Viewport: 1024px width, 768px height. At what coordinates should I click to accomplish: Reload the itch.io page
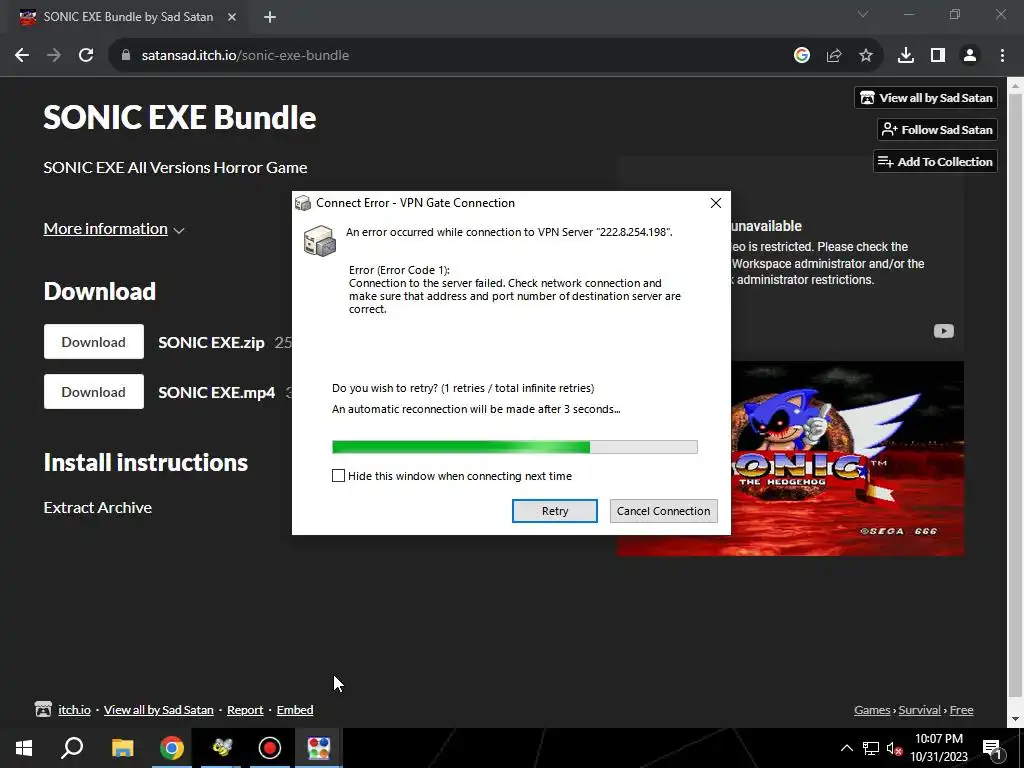[86, 56]
